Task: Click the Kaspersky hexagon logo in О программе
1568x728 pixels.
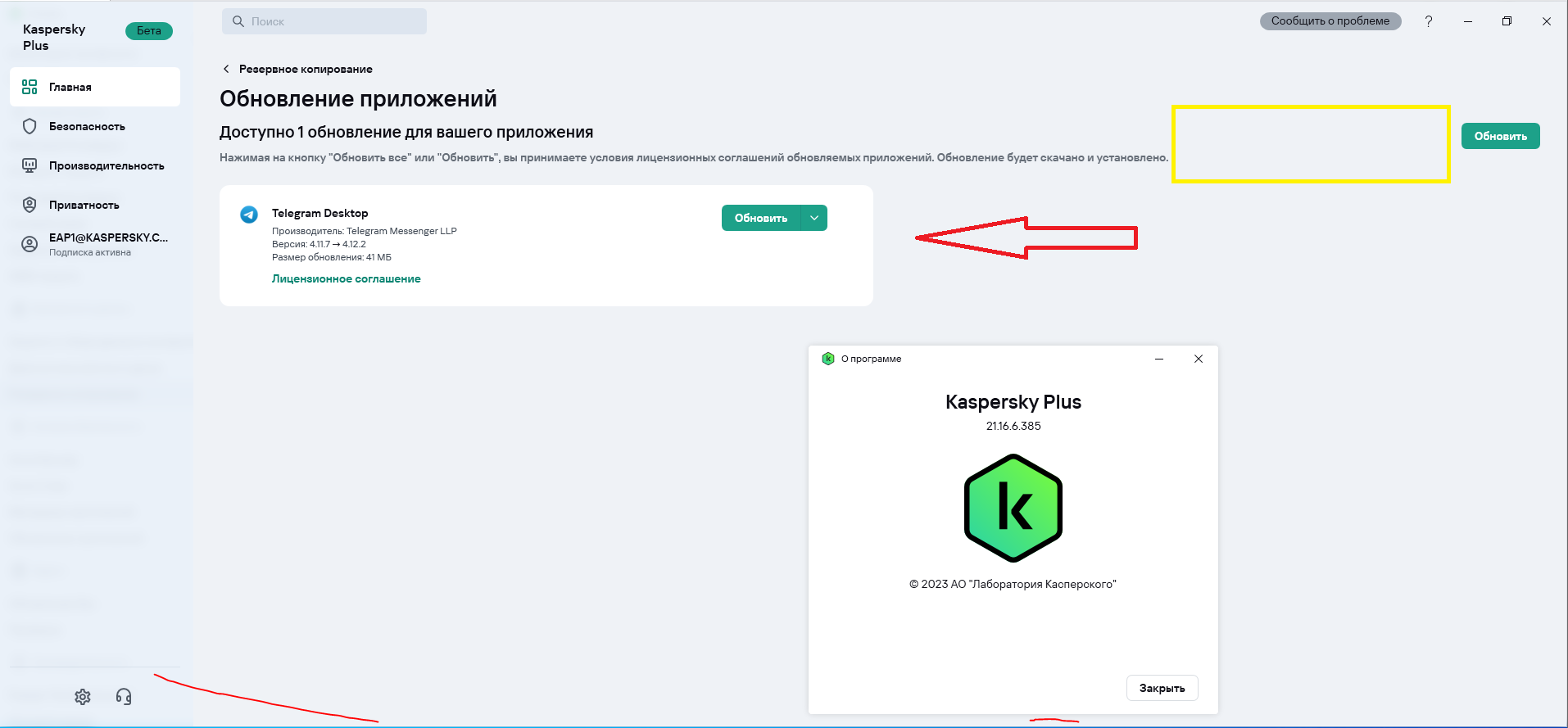Action: tap(1013, 508)
